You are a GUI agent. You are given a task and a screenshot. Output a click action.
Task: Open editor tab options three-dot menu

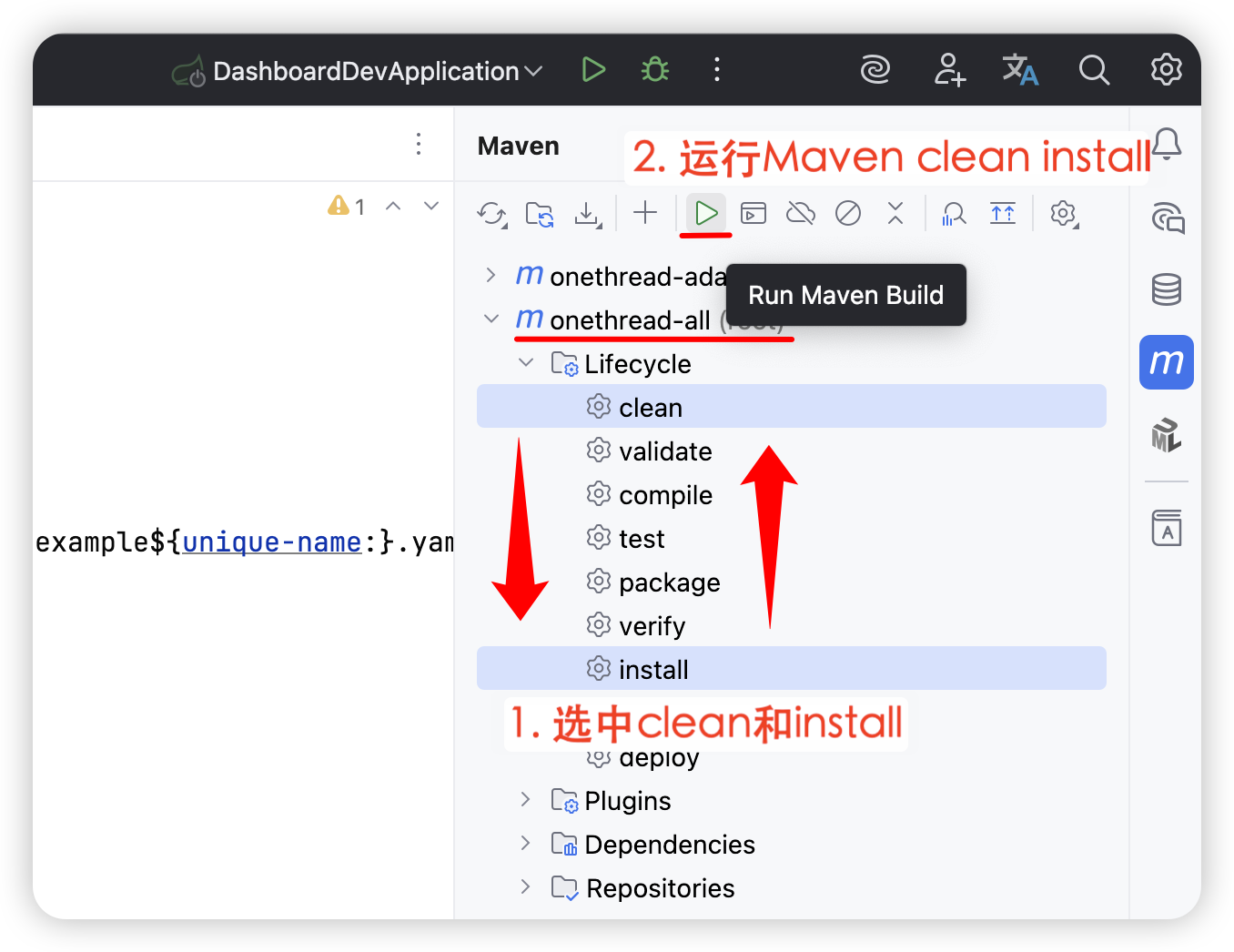(419, 144)
